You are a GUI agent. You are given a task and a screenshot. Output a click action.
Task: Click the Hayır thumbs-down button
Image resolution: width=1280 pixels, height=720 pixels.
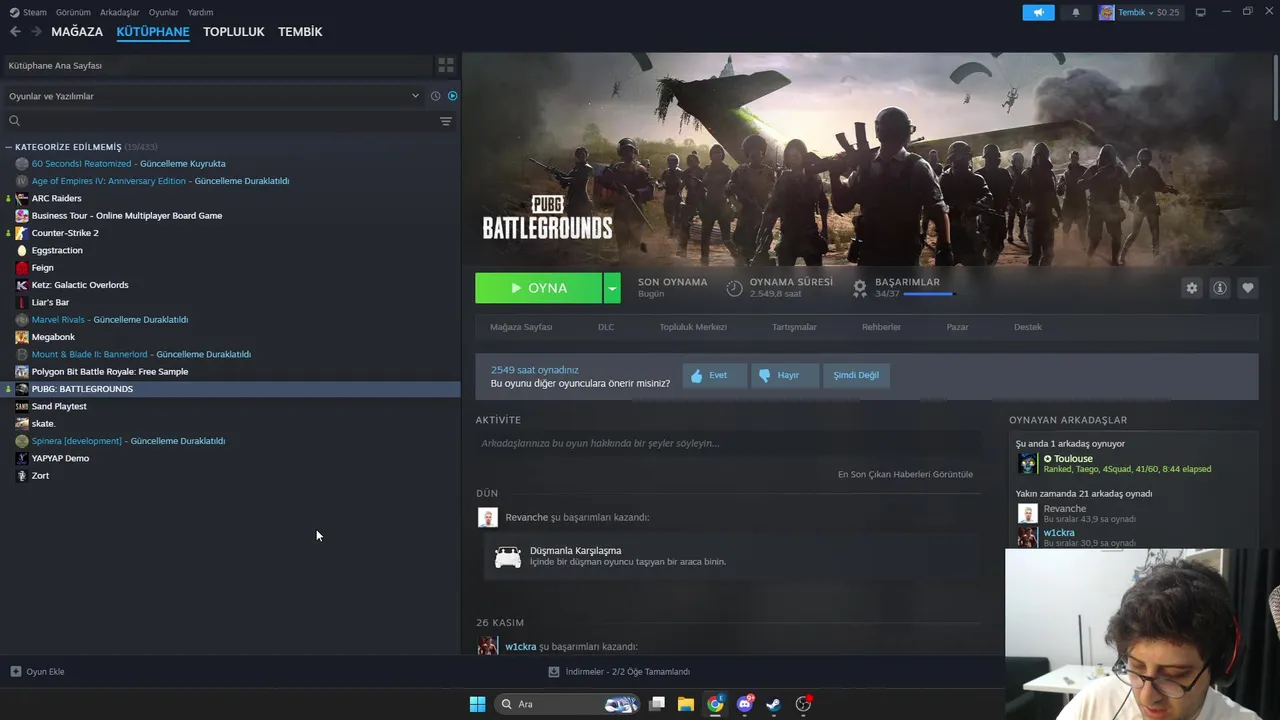tap(785, 375)
